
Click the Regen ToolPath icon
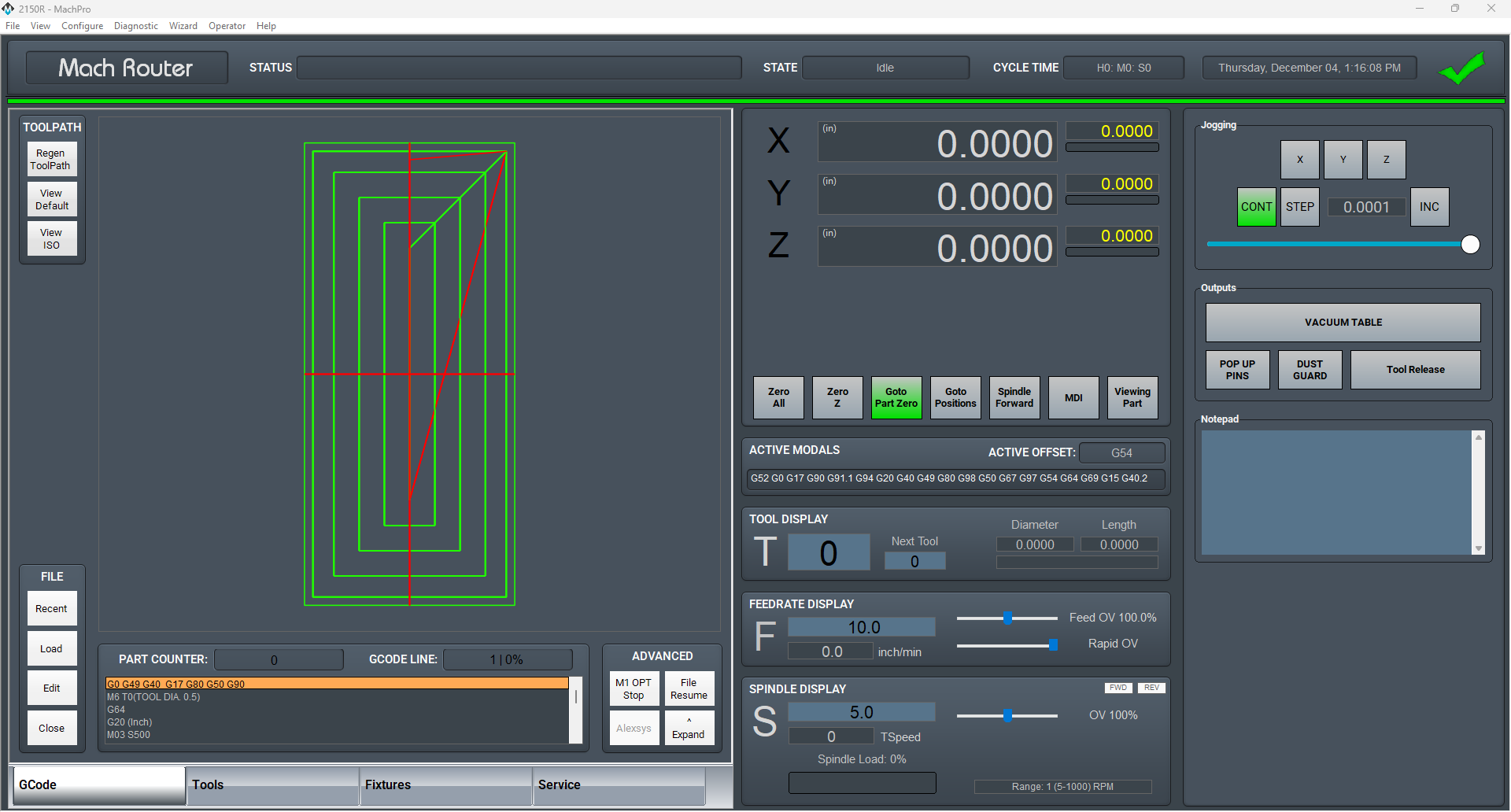point(51,159)
